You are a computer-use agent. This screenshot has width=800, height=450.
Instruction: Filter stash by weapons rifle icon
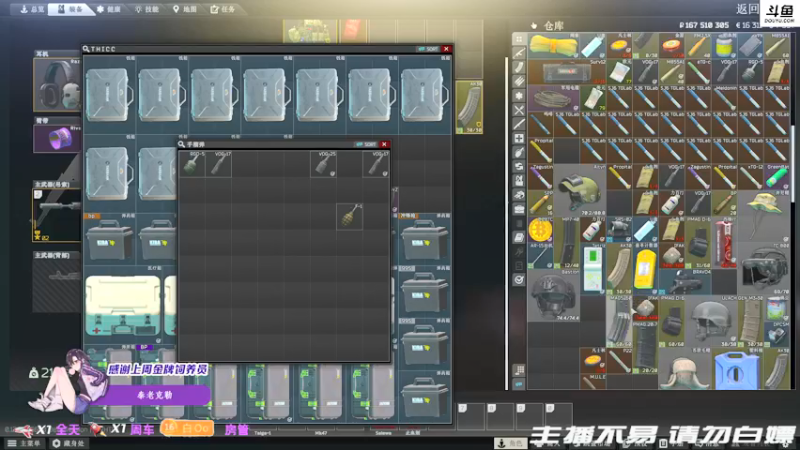[519, 53]
